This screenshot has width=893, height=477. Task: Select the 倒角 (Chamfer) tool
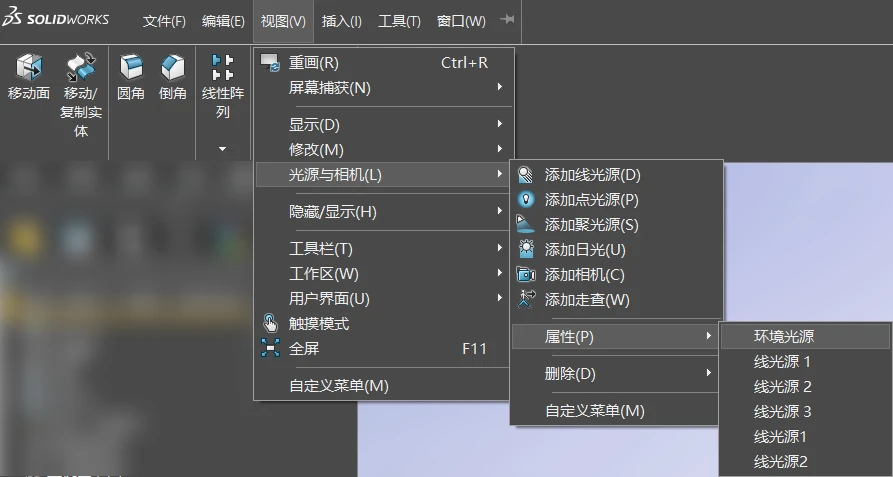click(x=173, y=76)
